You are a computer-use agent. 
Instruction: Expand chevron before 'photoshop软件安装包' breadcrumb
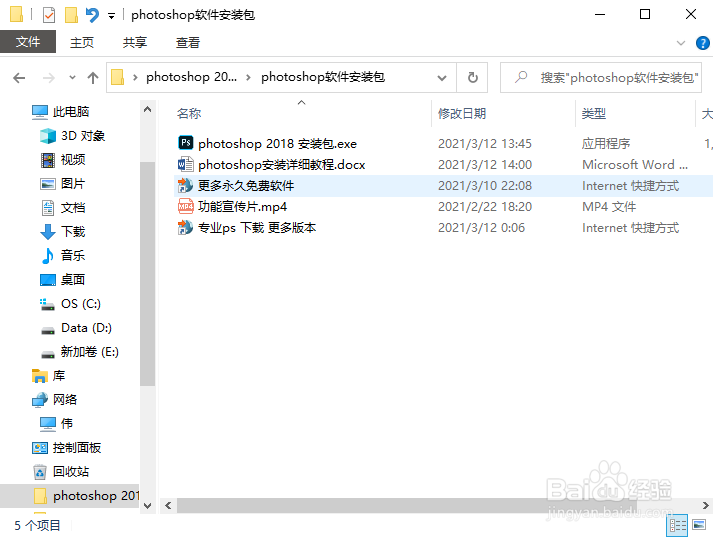coord(248,78)
